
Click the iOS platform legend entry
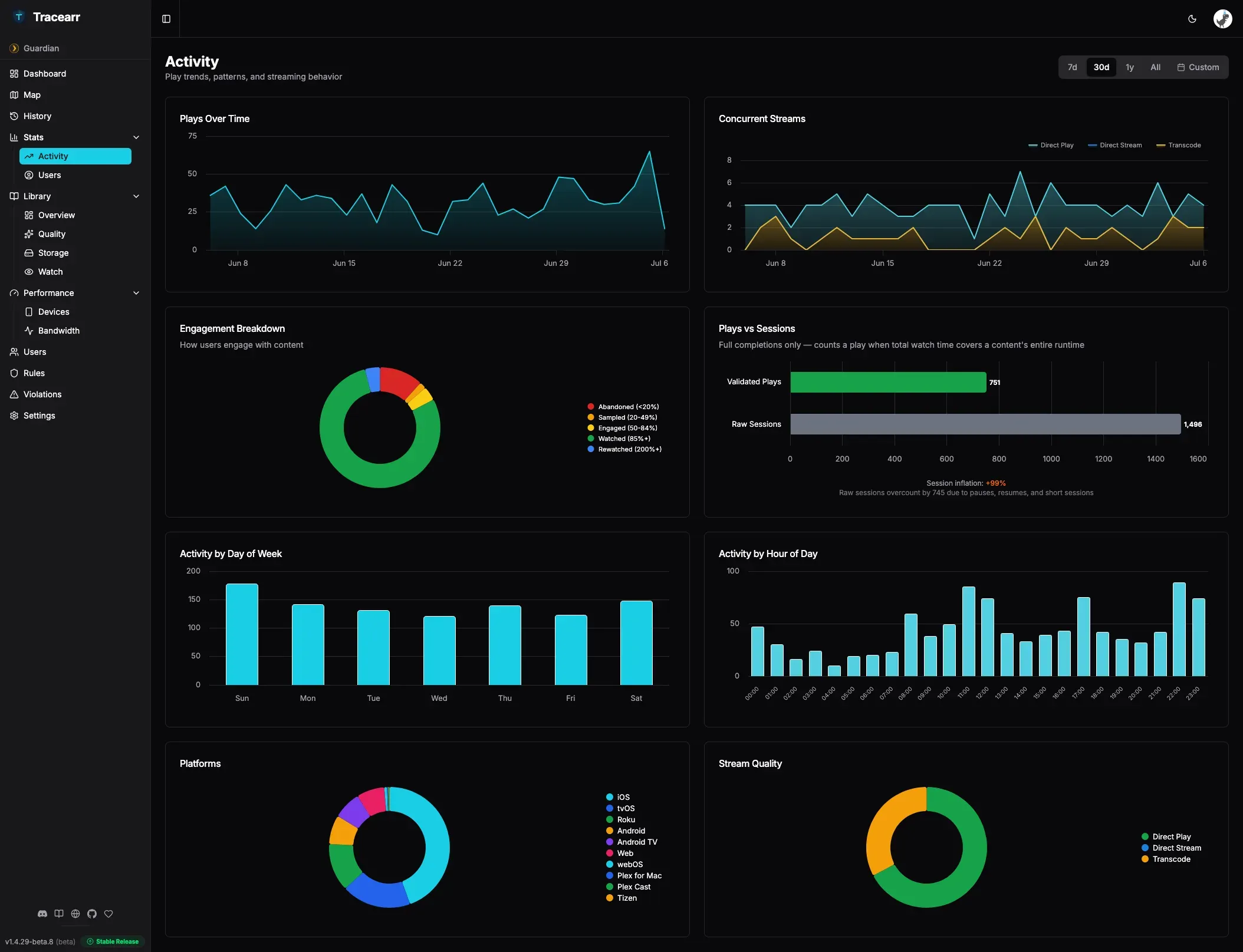click(618, 797)
